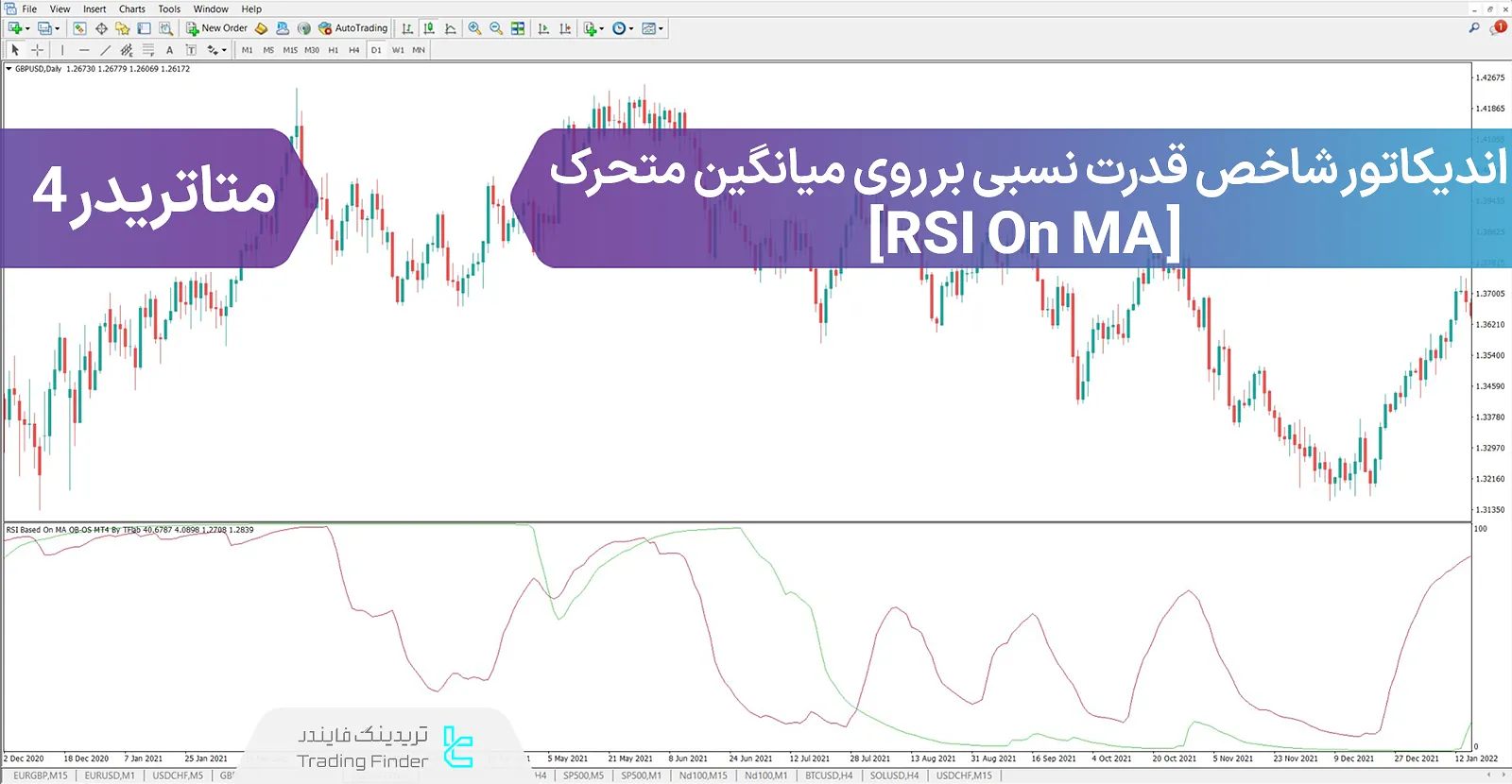
Task: Select the Text Label tool
Action: pyautogui.click(x=191, y=50)
